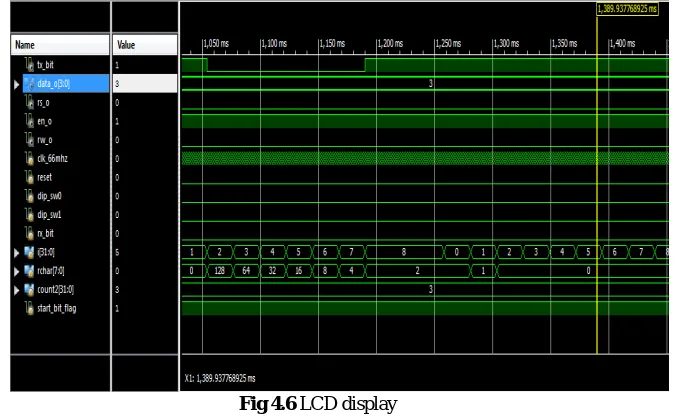
Task: Click the tx_bit signal icon
Action: point(29,65)
